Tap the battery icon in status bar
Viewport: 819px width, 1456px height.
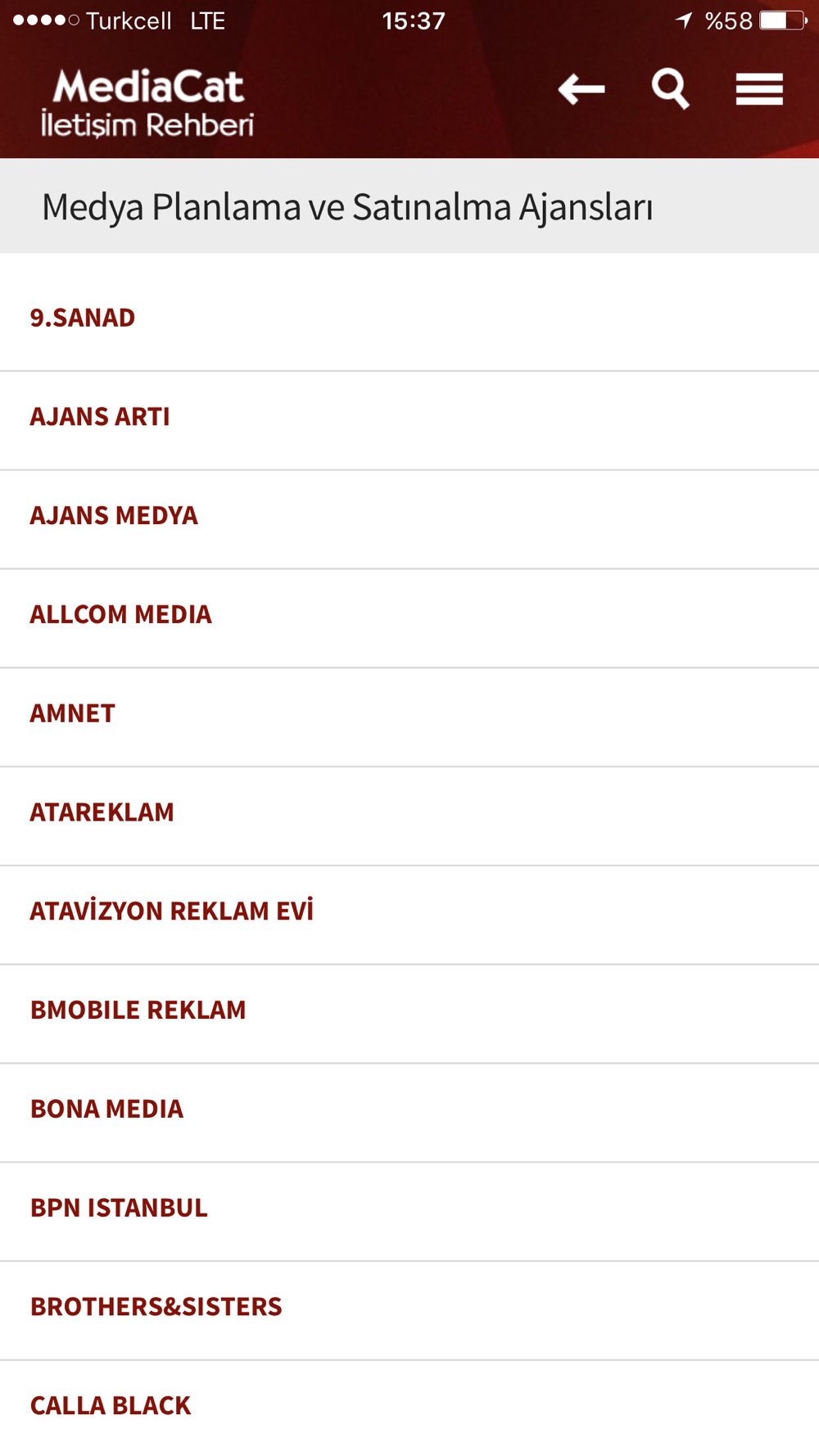click(x=783, y=20)
